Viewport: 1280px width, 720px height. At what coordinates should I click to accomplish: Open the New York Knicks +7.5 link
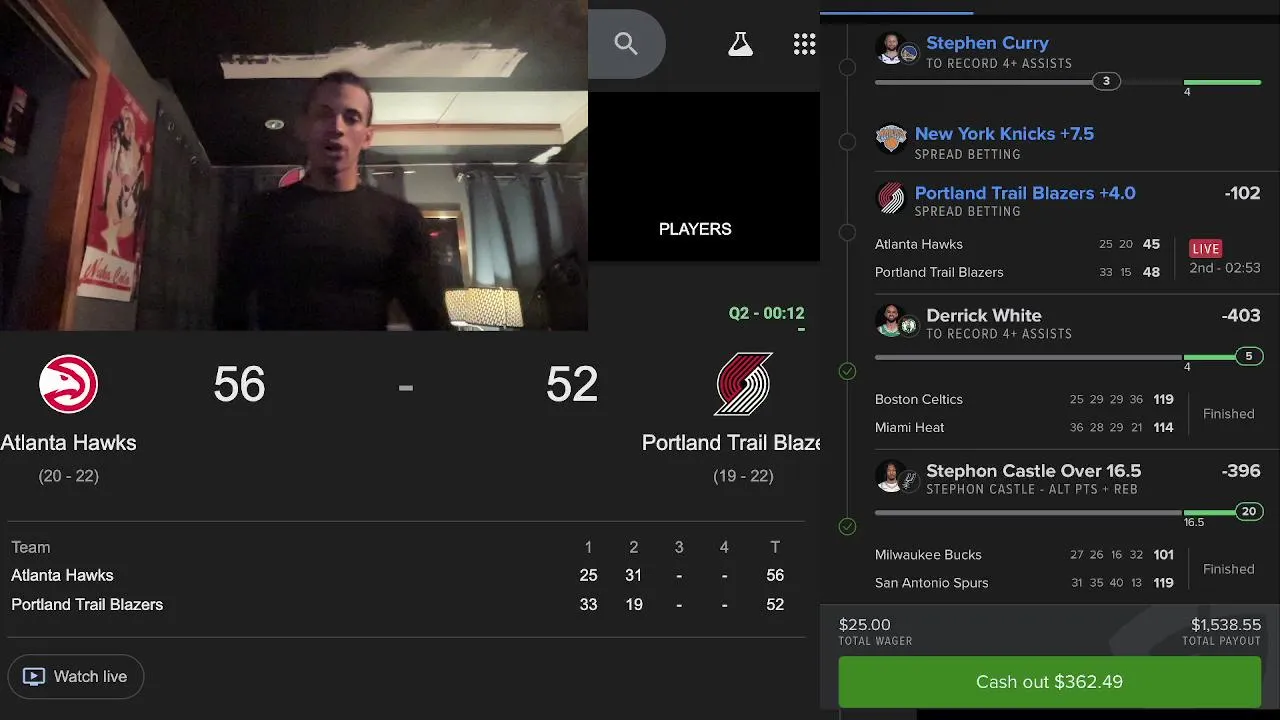point(1004,134)
